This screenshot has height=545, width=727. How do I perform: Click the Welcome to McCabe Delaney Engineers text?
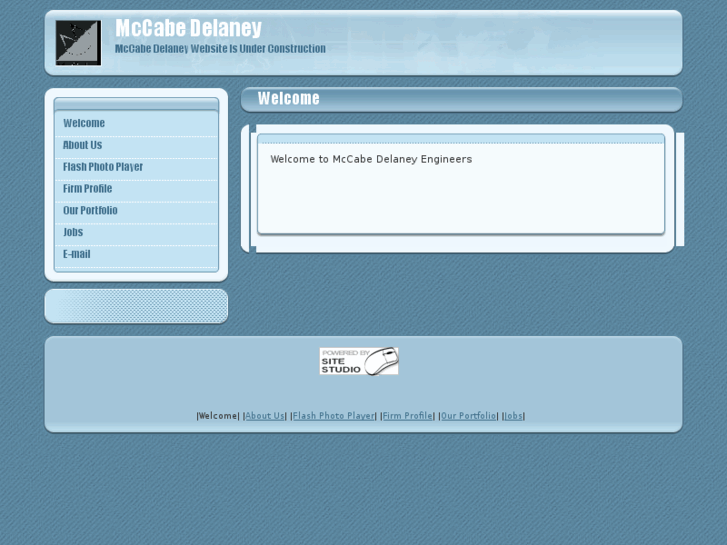click(371, 159)
